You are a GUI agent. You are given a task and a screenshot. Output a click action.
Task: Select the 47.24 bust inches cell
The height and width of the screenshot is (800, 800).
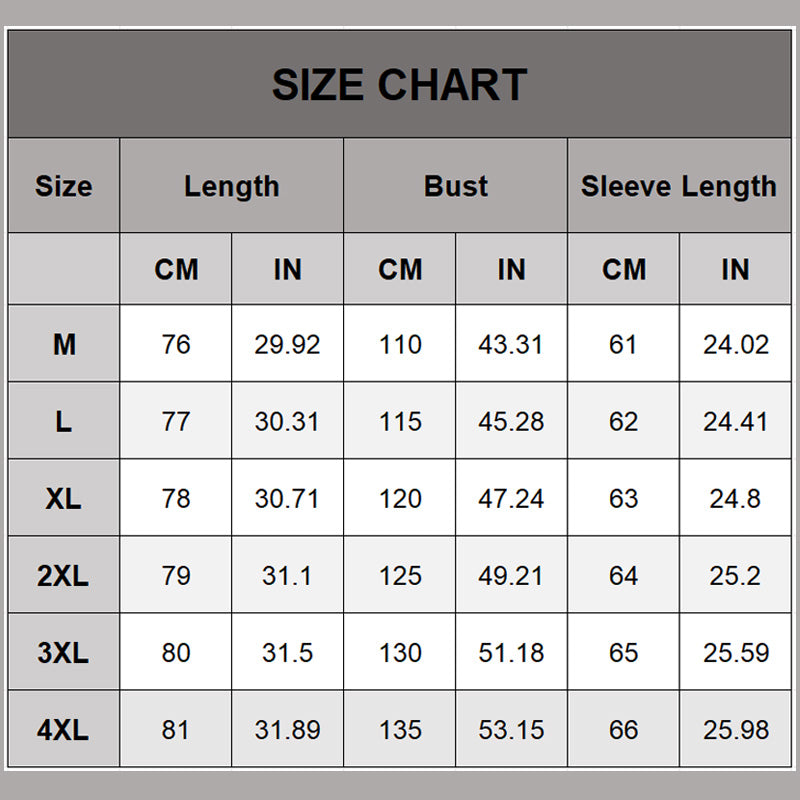(511, 499)
